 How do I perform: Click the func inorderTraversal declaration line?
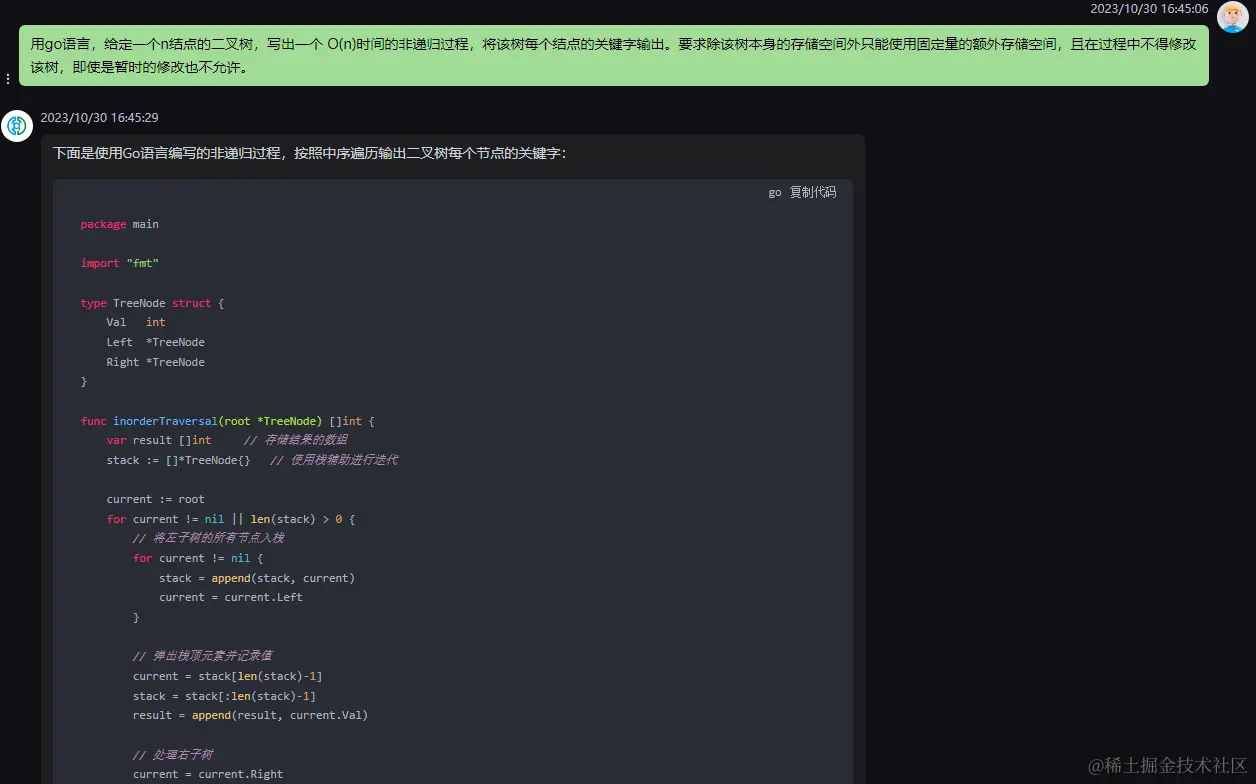tap(227, 421)
